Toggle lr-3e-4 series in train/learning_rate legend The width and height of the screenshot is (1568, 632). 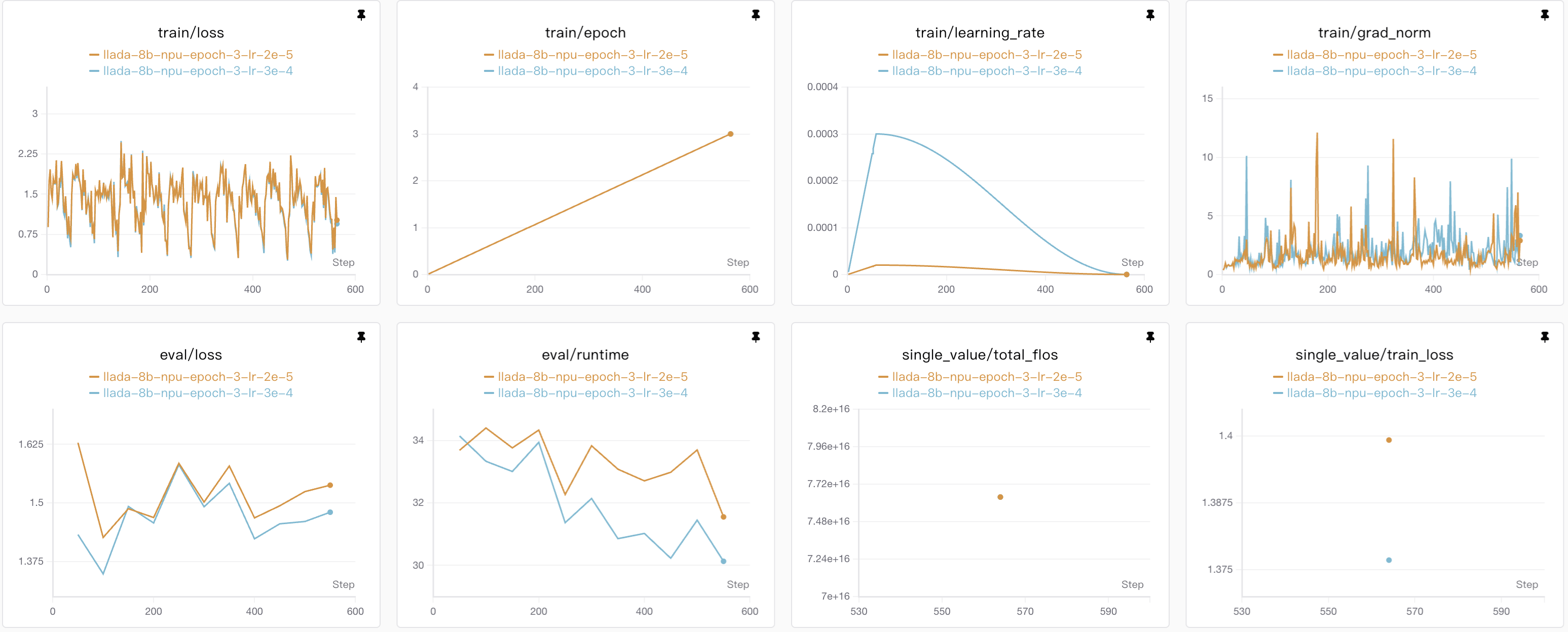point(986,71)
